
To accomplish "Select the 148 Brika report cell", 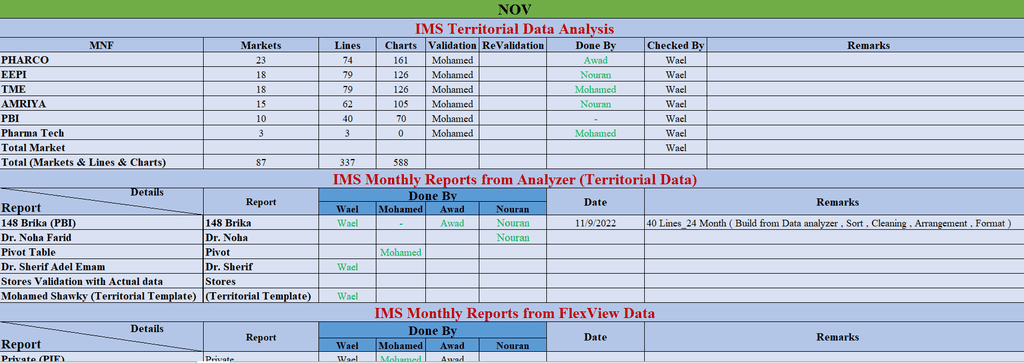I will tap(261, 223).
